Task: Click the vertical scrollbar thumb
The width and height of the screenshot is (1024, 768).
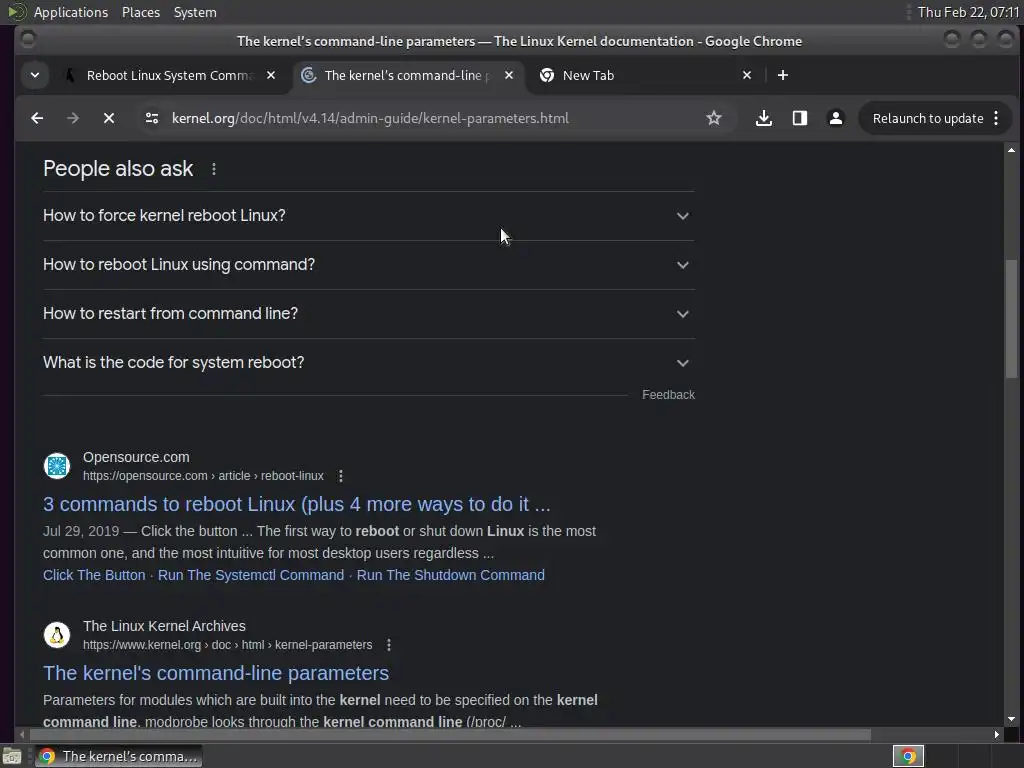Action: coord(1011,319)
